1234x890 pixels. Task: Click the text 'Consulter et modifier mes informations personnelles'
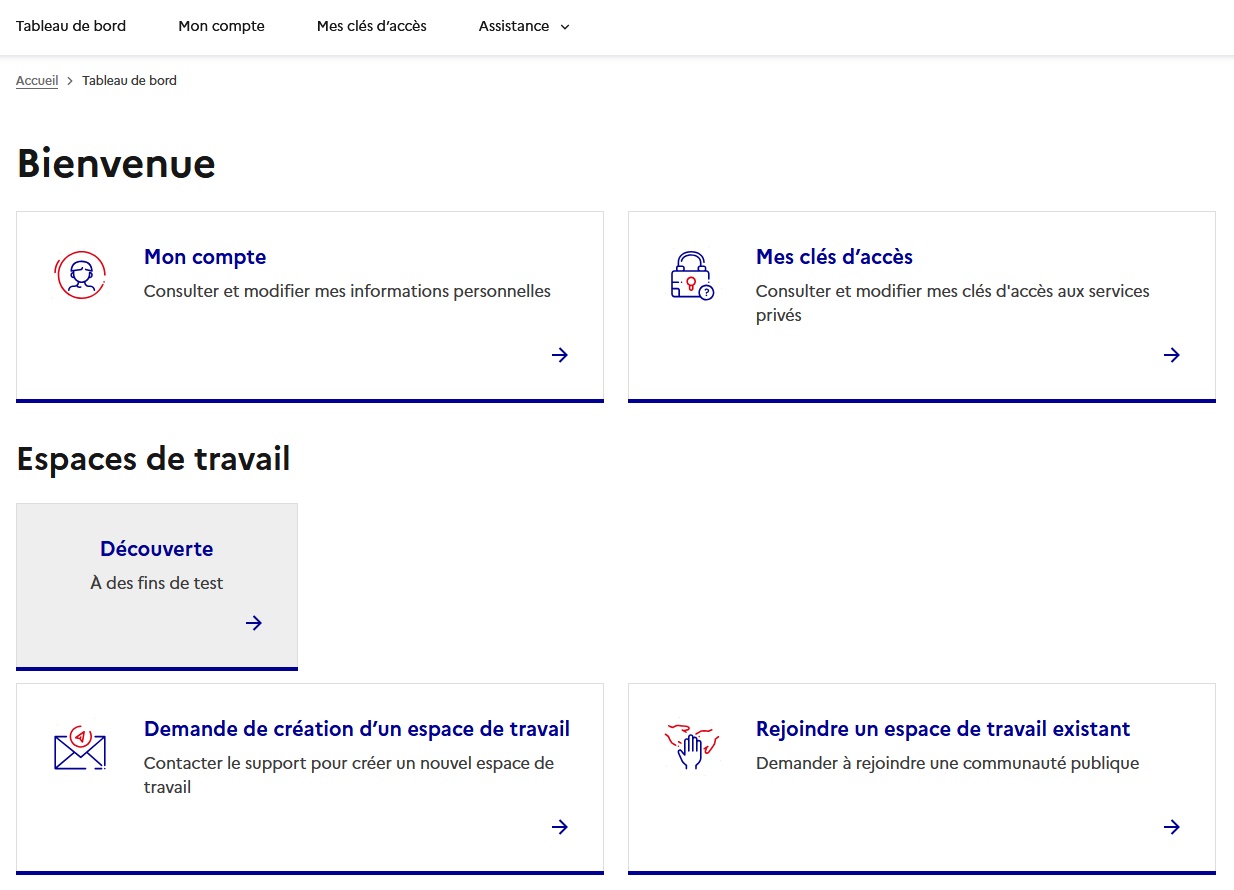pos(347,291)
